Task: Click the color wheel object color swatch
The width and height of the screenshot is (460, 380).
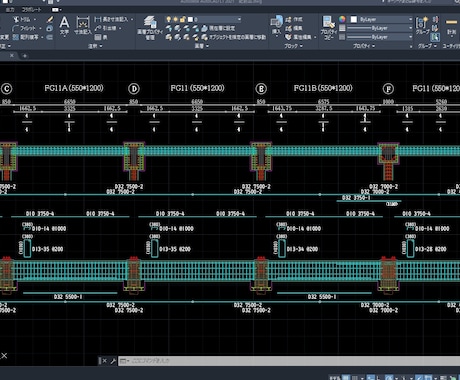Action: (342, 19)
